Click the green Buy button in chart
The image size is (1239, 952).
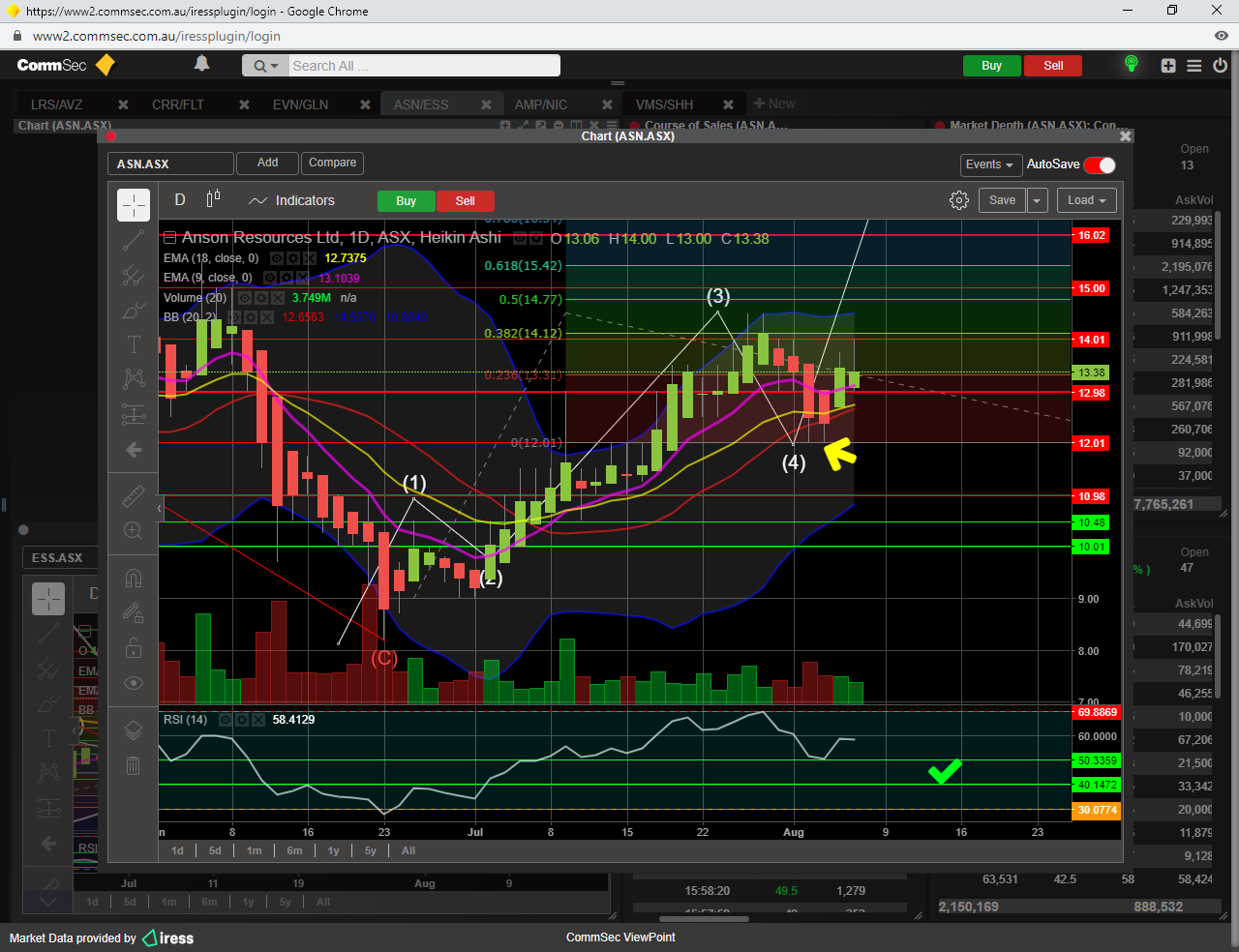pyautogui.click(x=407, y=201)
